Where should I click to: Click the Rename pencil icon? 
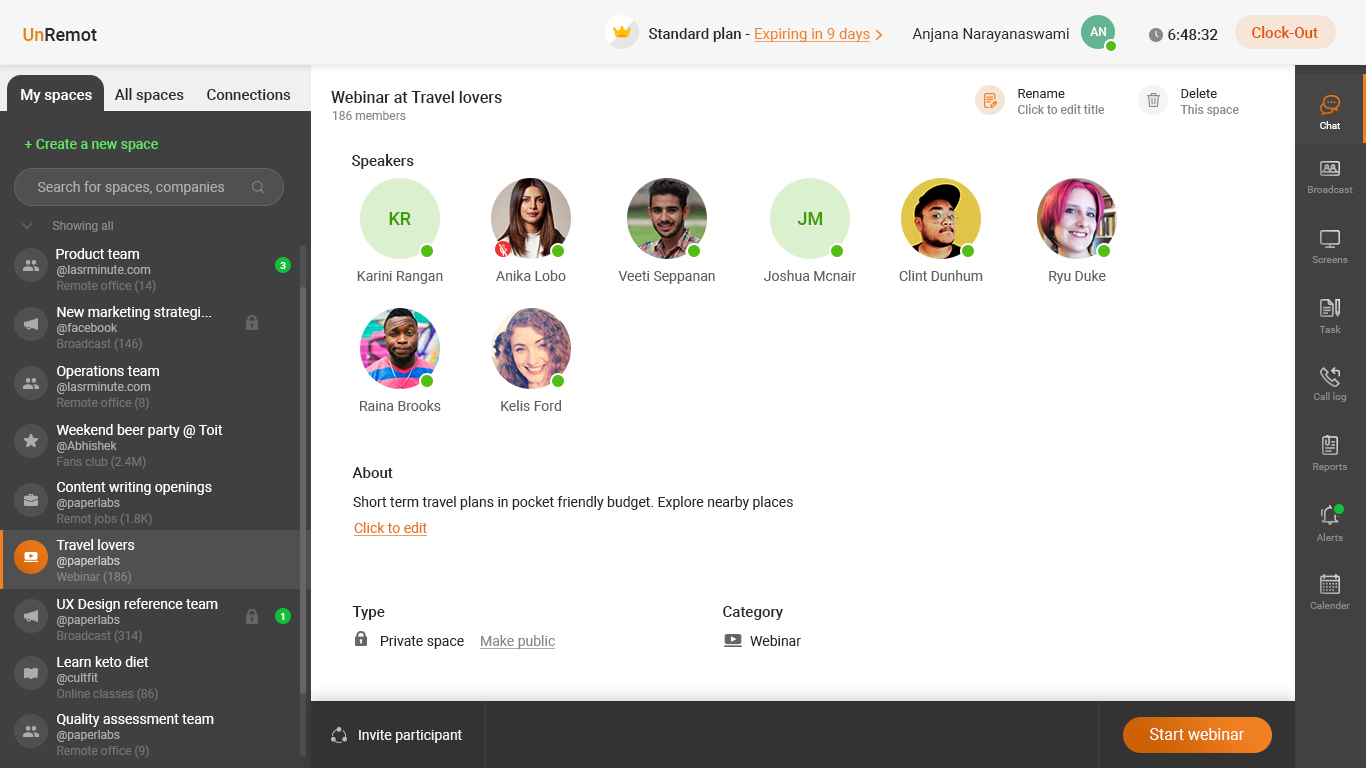(990, 100)
